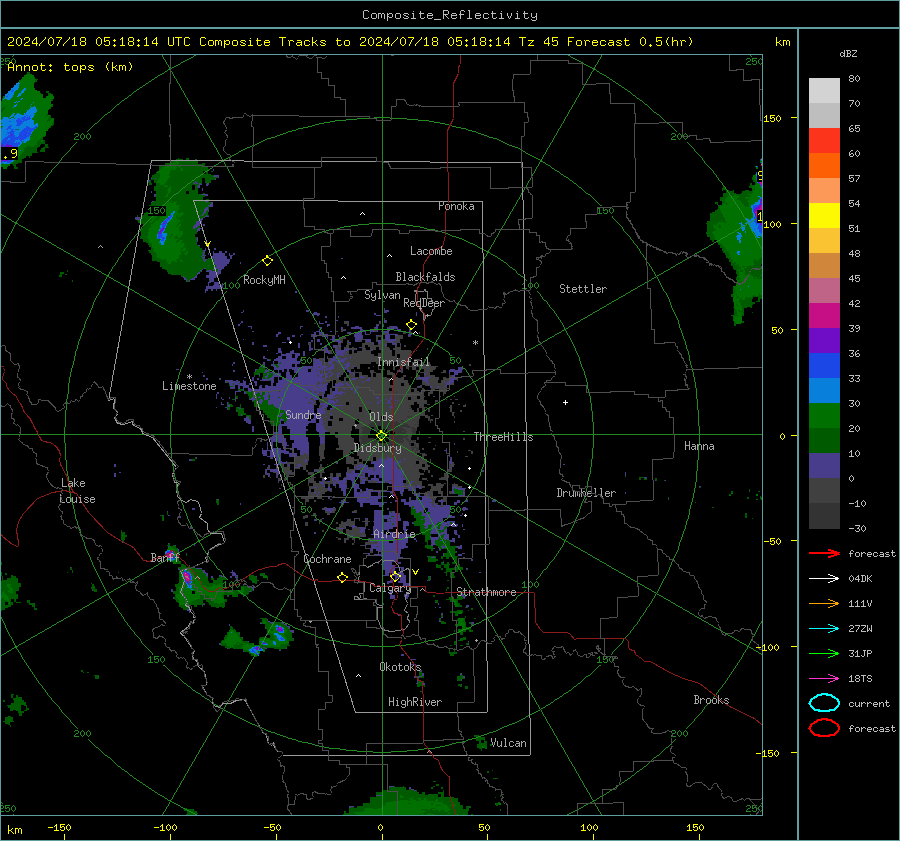Click the Composite_Reflectivity title
Viewport: 900px width, 841px height.
click(449, 15)
